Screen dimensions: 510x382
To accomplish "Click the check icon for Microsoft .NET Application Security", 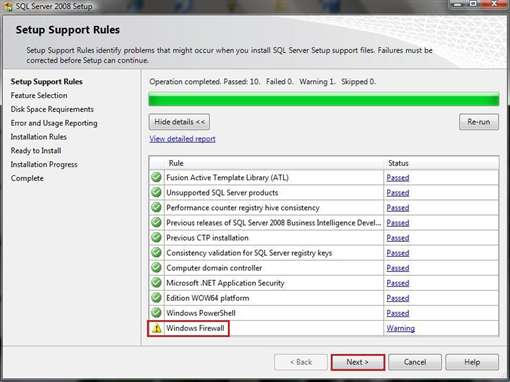I will (156, 283).
